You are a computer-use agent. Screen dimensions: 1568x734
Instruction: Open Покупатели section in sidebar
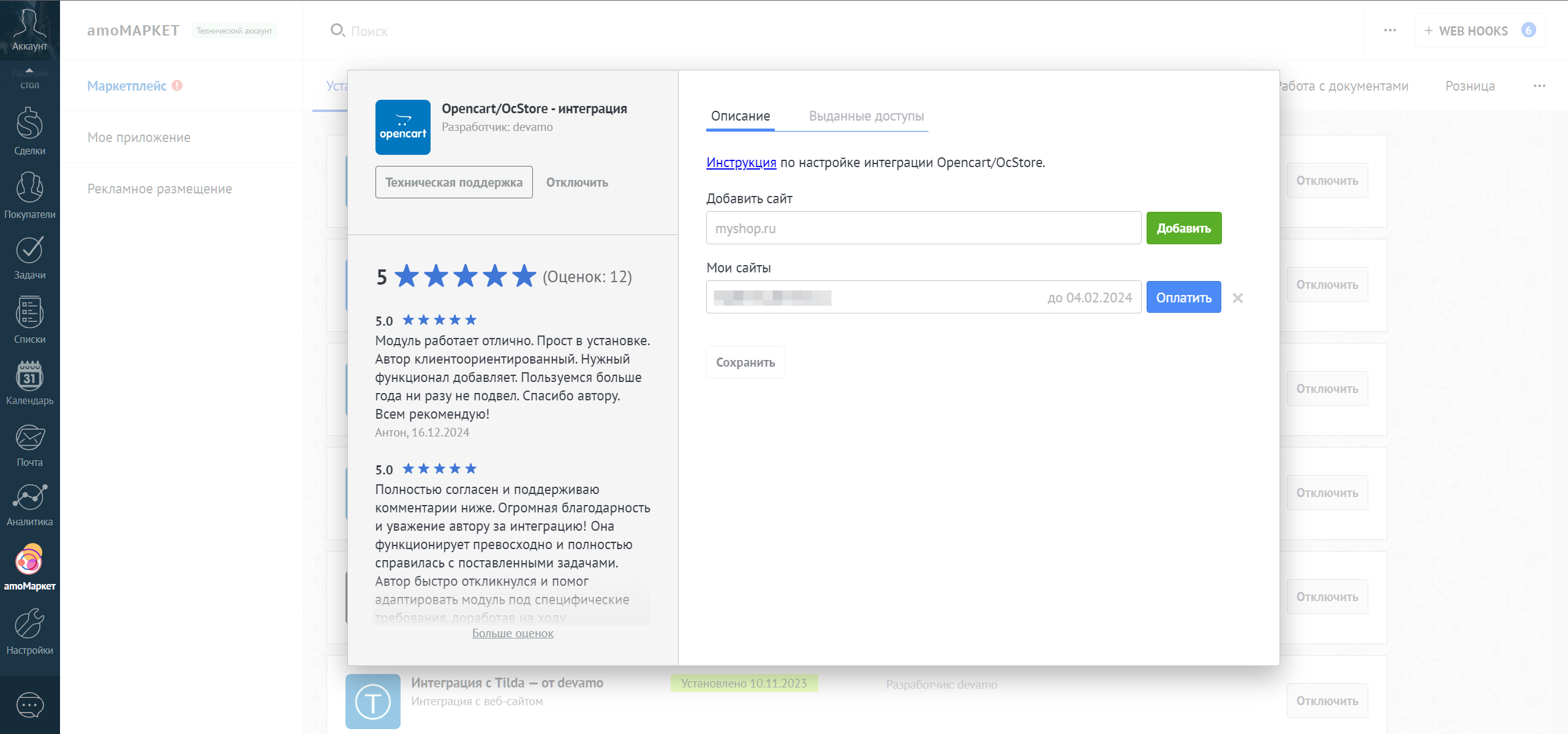(29, 195)
